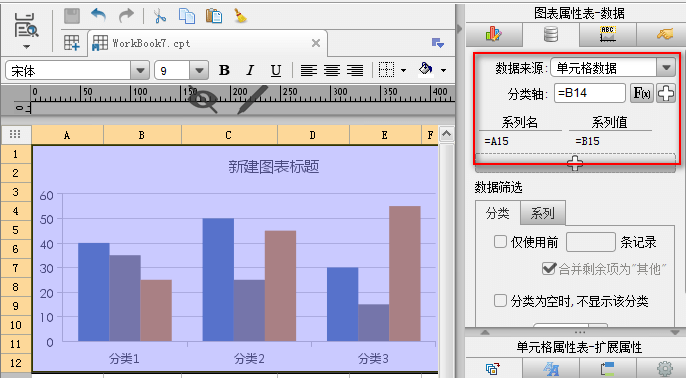Open the preview dropdown arrow below the preview icon
Image resolution: width=686 pixels, height=378 pixels.
click(26, 46)
